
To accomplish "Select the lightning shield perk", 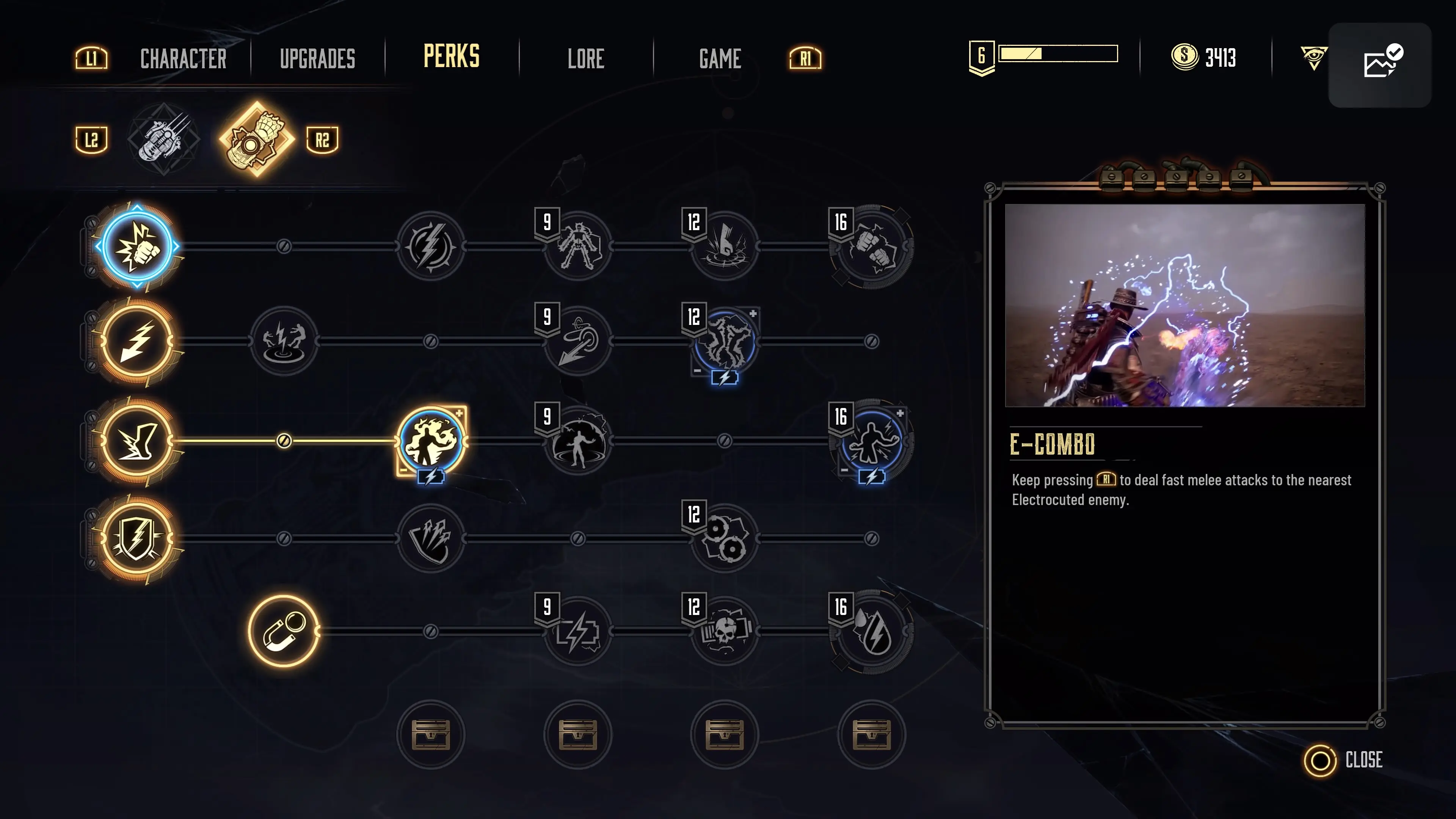I will [137, 539].
